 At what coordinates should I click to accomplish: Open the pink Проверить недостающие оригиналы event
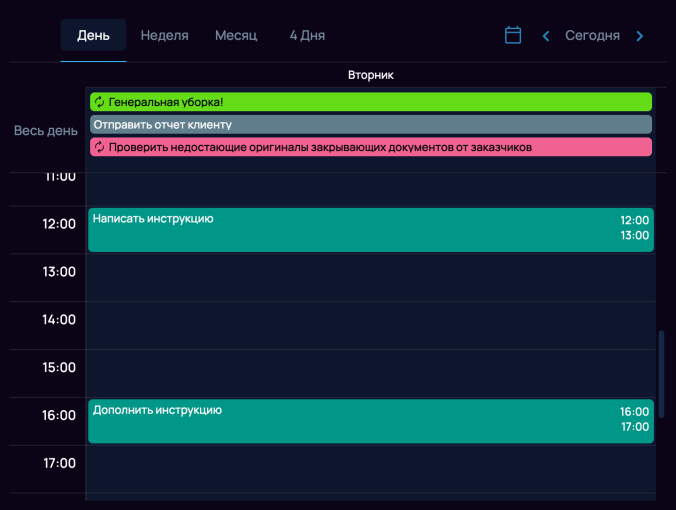[370, 147]
